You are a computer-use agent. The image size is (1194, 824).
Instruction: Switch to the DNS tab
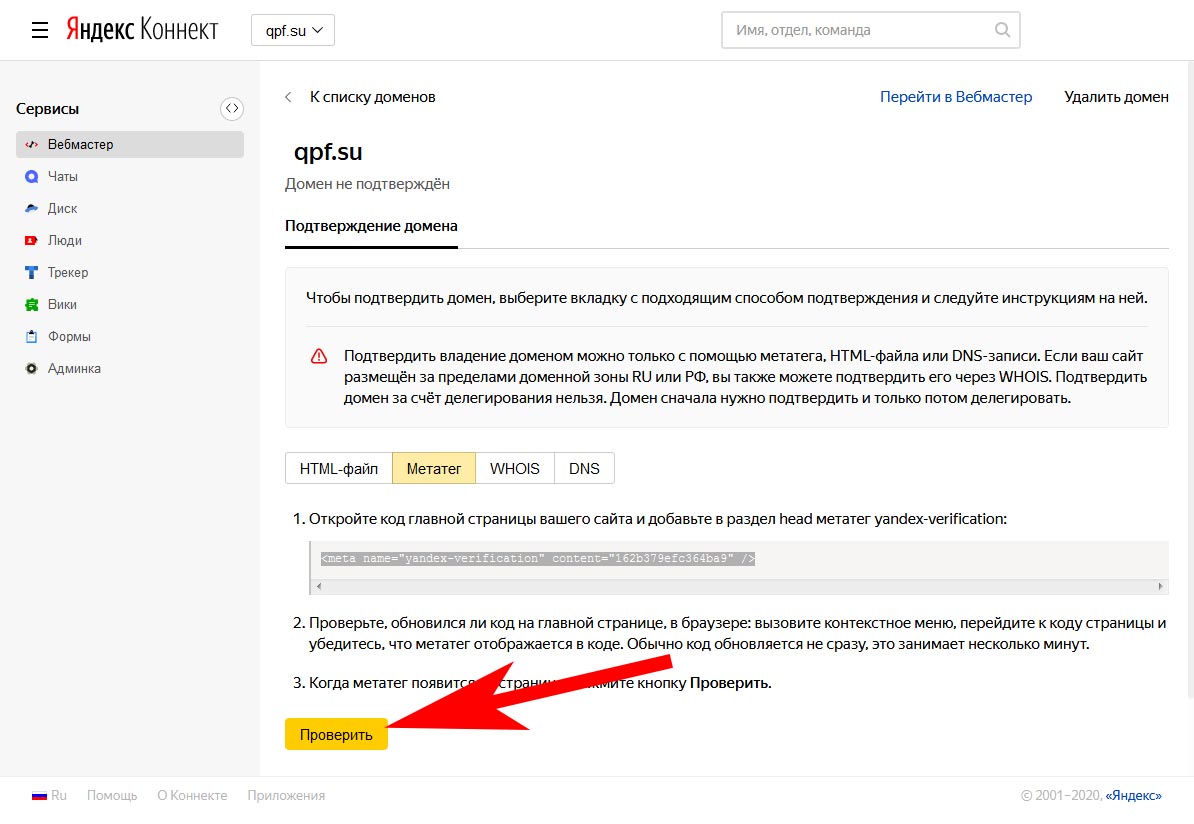(x=584, y=468)
